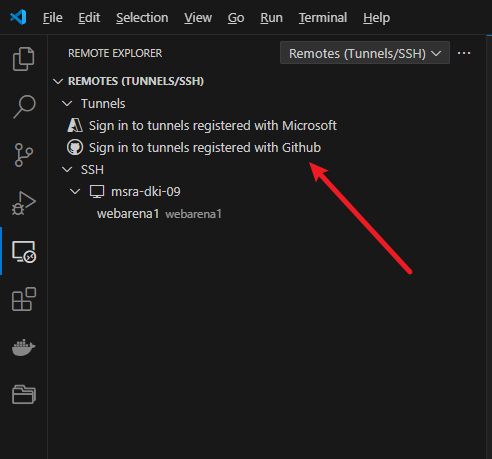Open the Remotes (Tunnels/SSH) dropdown

point(365,53)
